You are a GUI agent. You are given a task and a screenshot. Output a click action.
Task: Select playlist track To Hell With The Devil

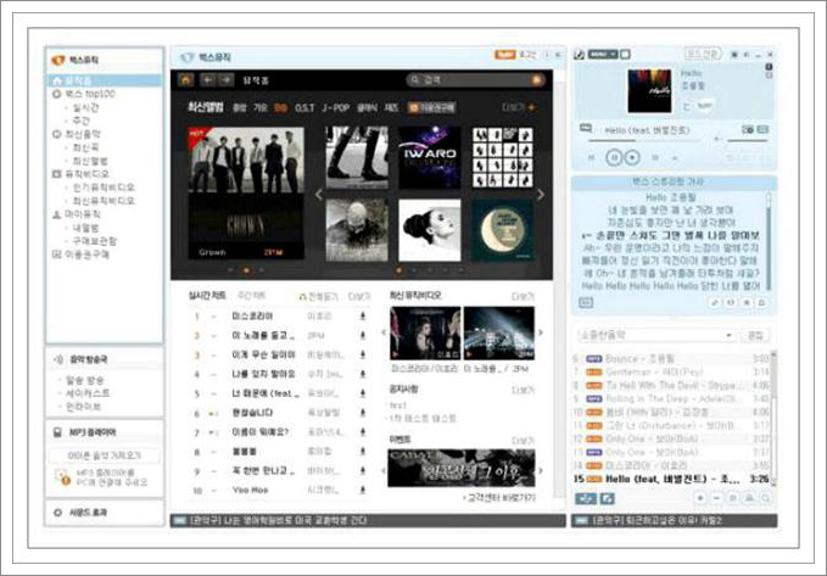tap(670, 386)
